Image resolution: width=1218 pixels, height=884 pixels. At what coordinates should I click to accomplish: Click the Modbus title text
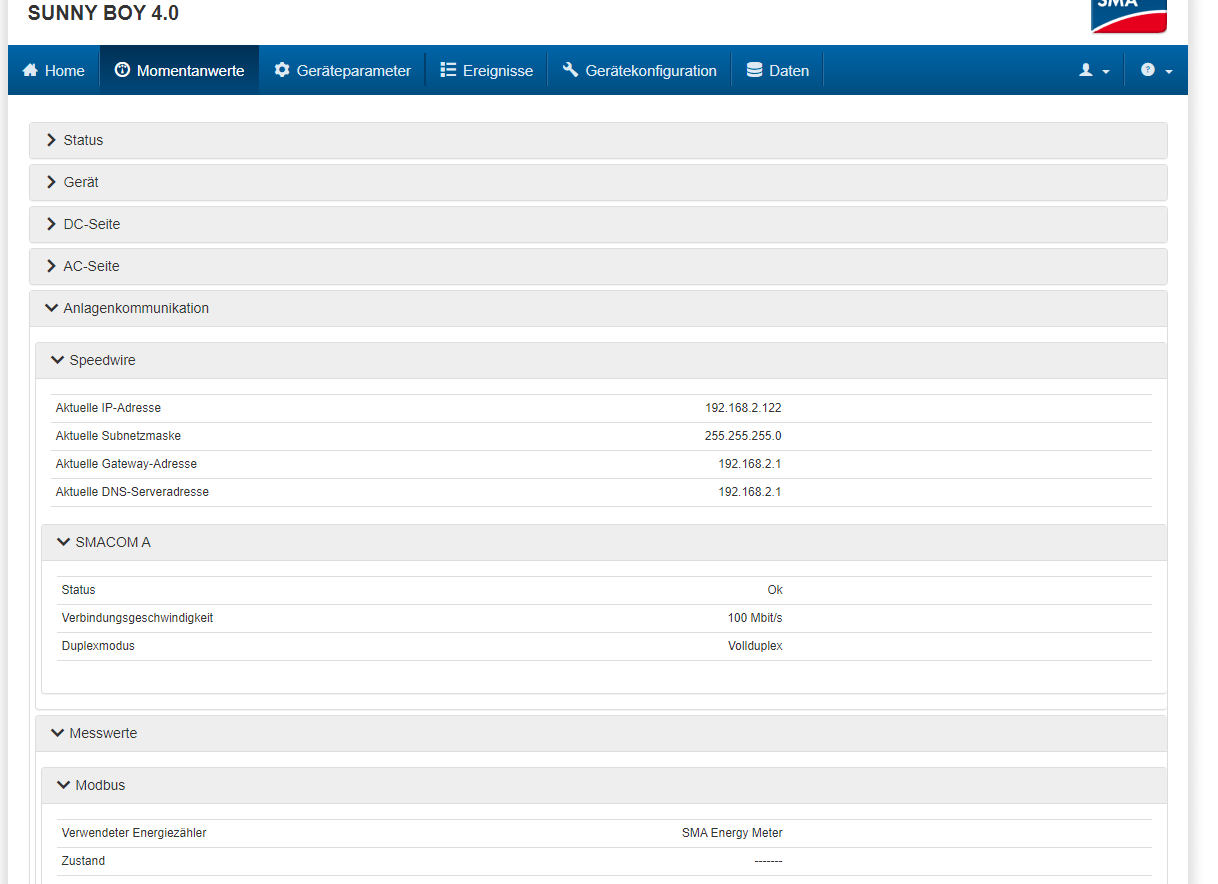100,785
